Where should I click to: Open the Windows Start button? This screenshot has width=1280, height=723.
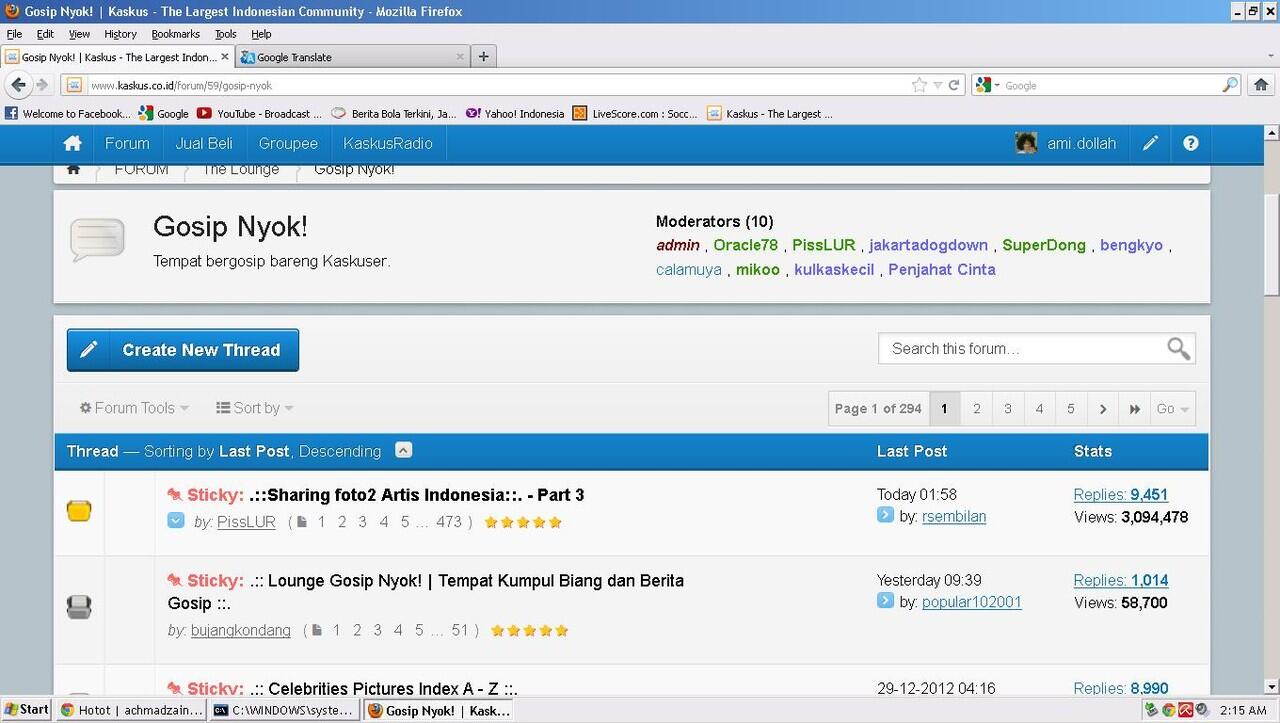tap(27, 710)
